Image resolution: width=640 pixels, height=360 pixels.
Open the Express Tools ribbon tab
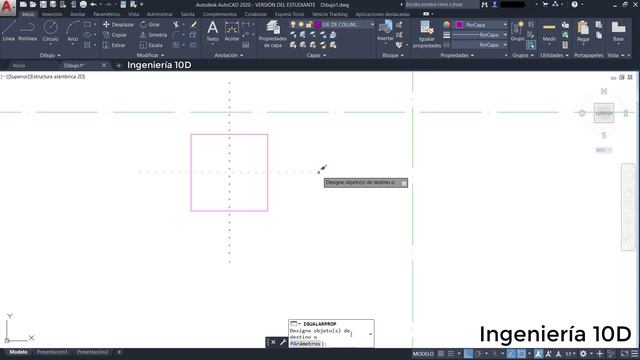(289, 14)
